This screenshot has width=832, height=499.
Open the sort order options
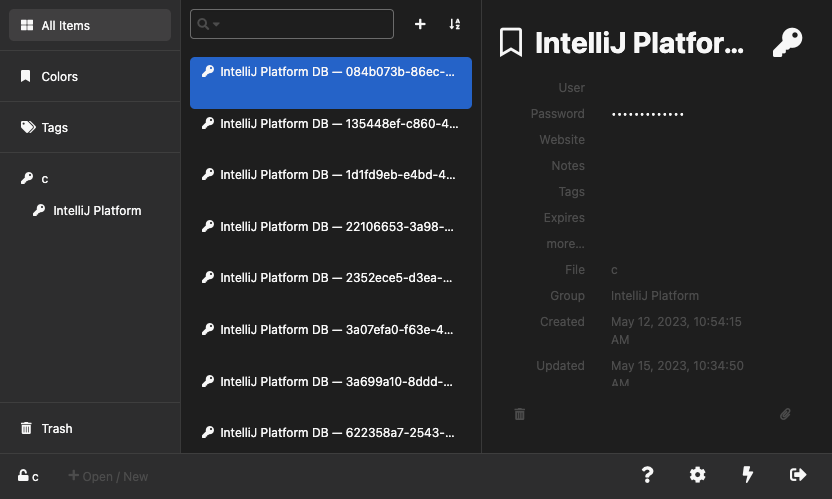(455, 24)
